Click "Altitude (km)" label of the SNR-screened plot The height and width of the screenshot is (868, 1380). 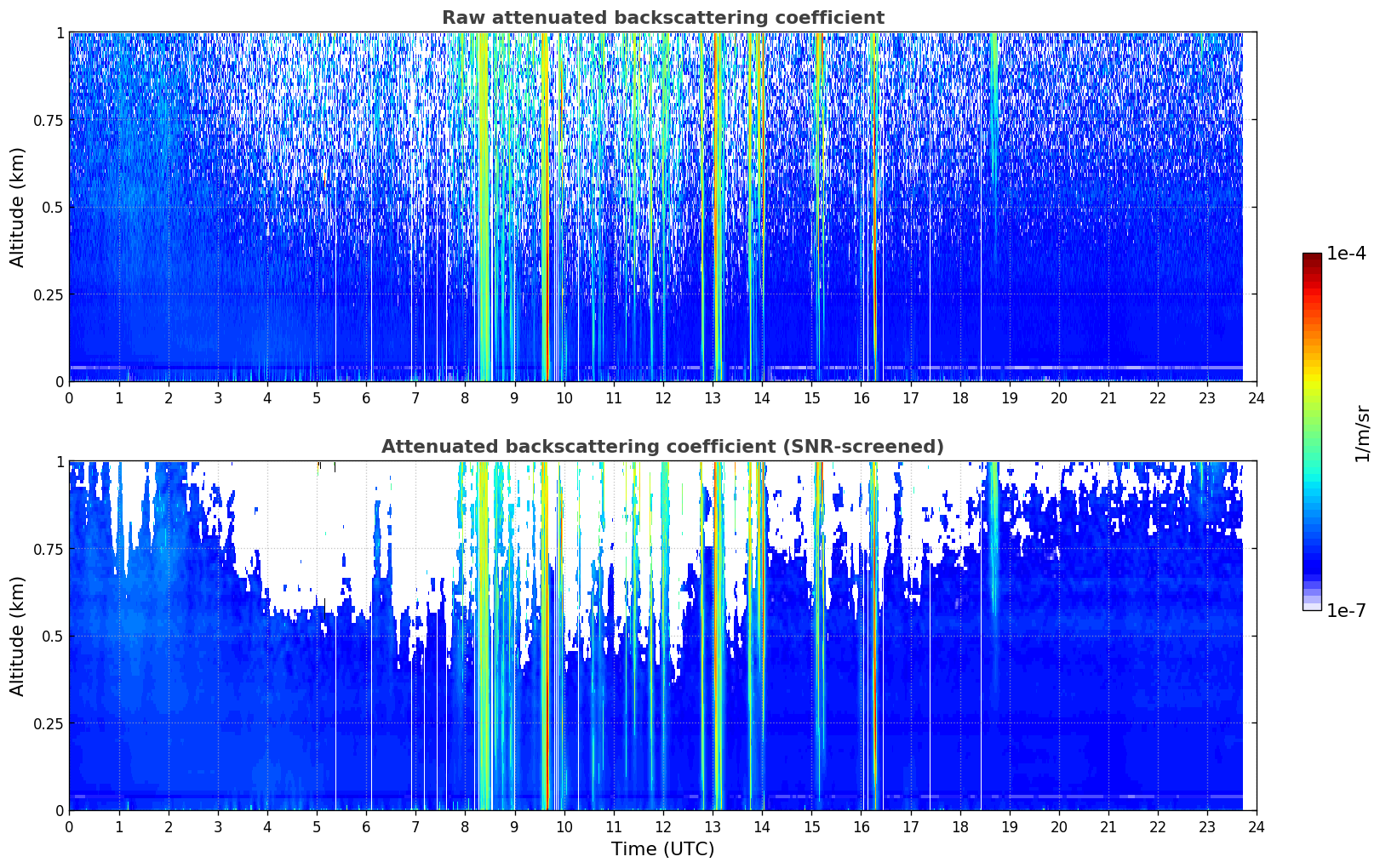[18, 636]
